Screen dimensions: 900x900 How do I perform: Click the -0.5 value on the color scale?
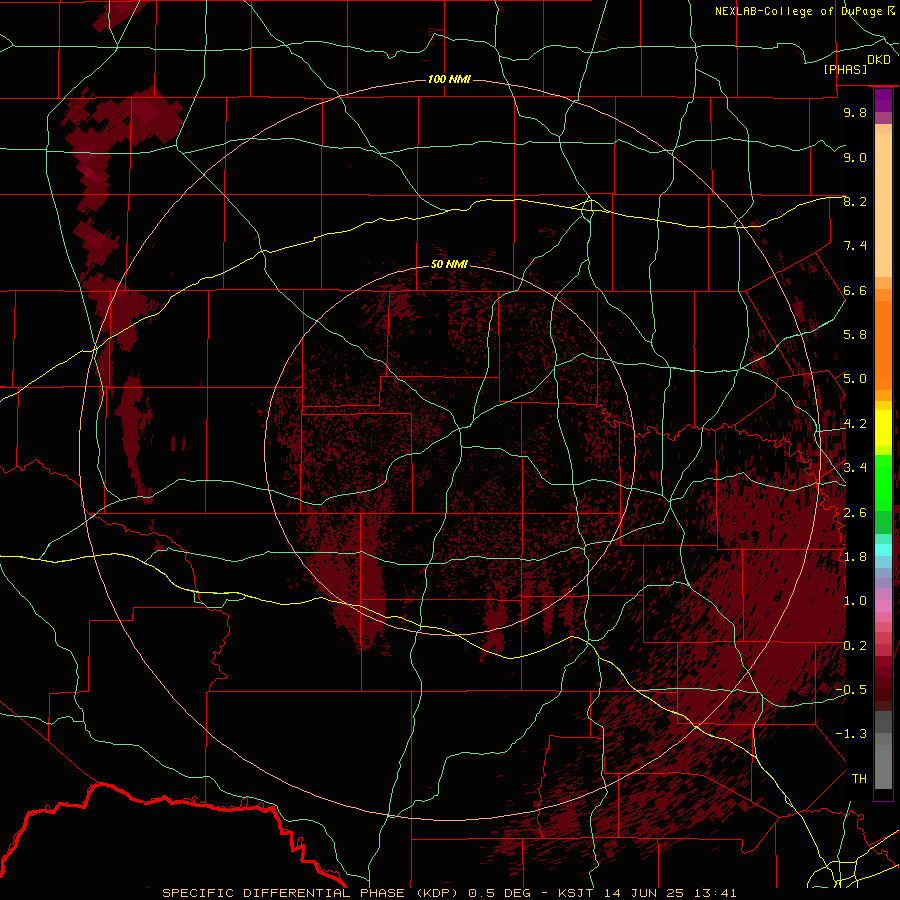coord(851,690)
